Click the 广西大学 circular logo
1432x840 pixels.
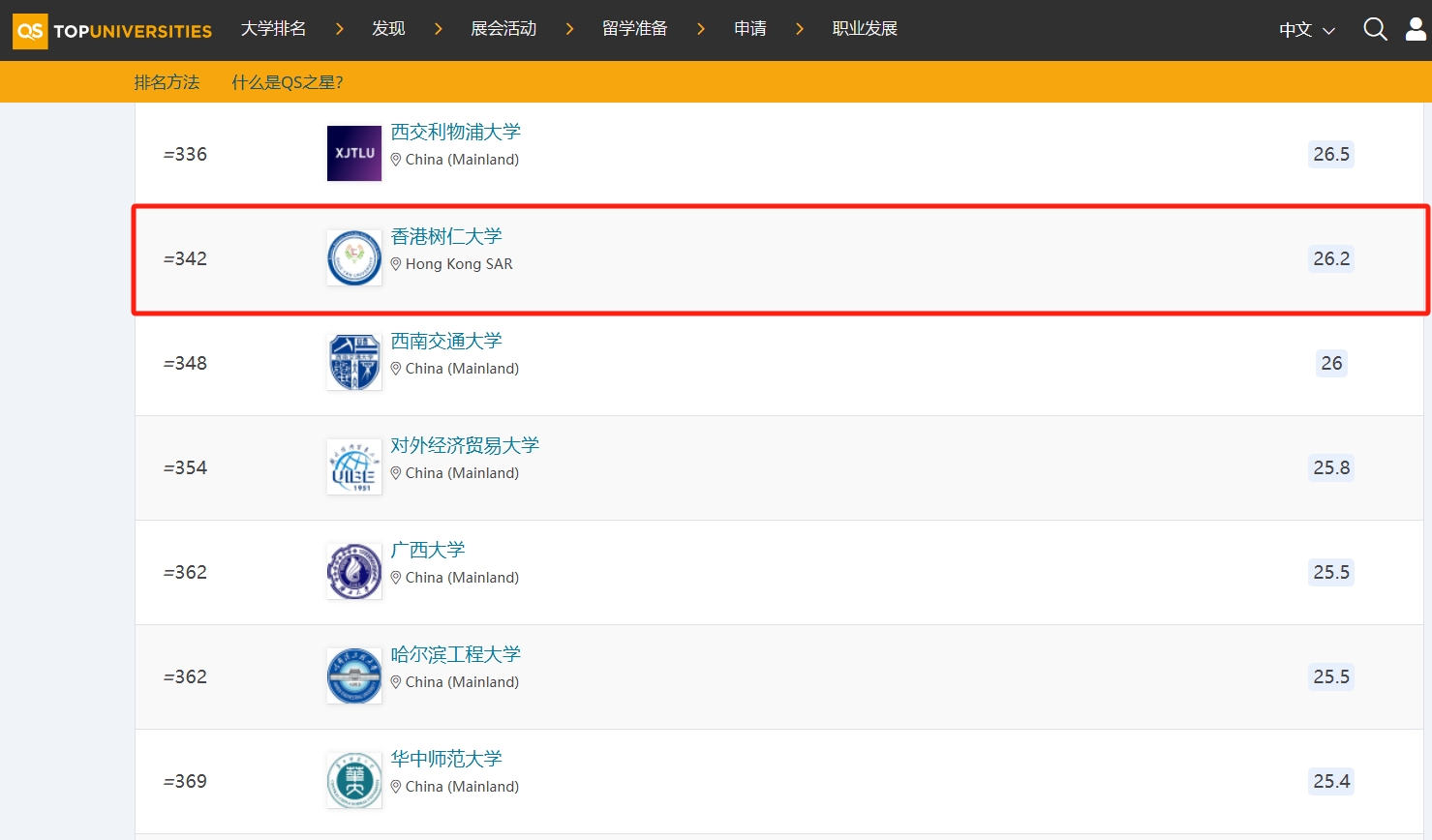pos(353,571)
